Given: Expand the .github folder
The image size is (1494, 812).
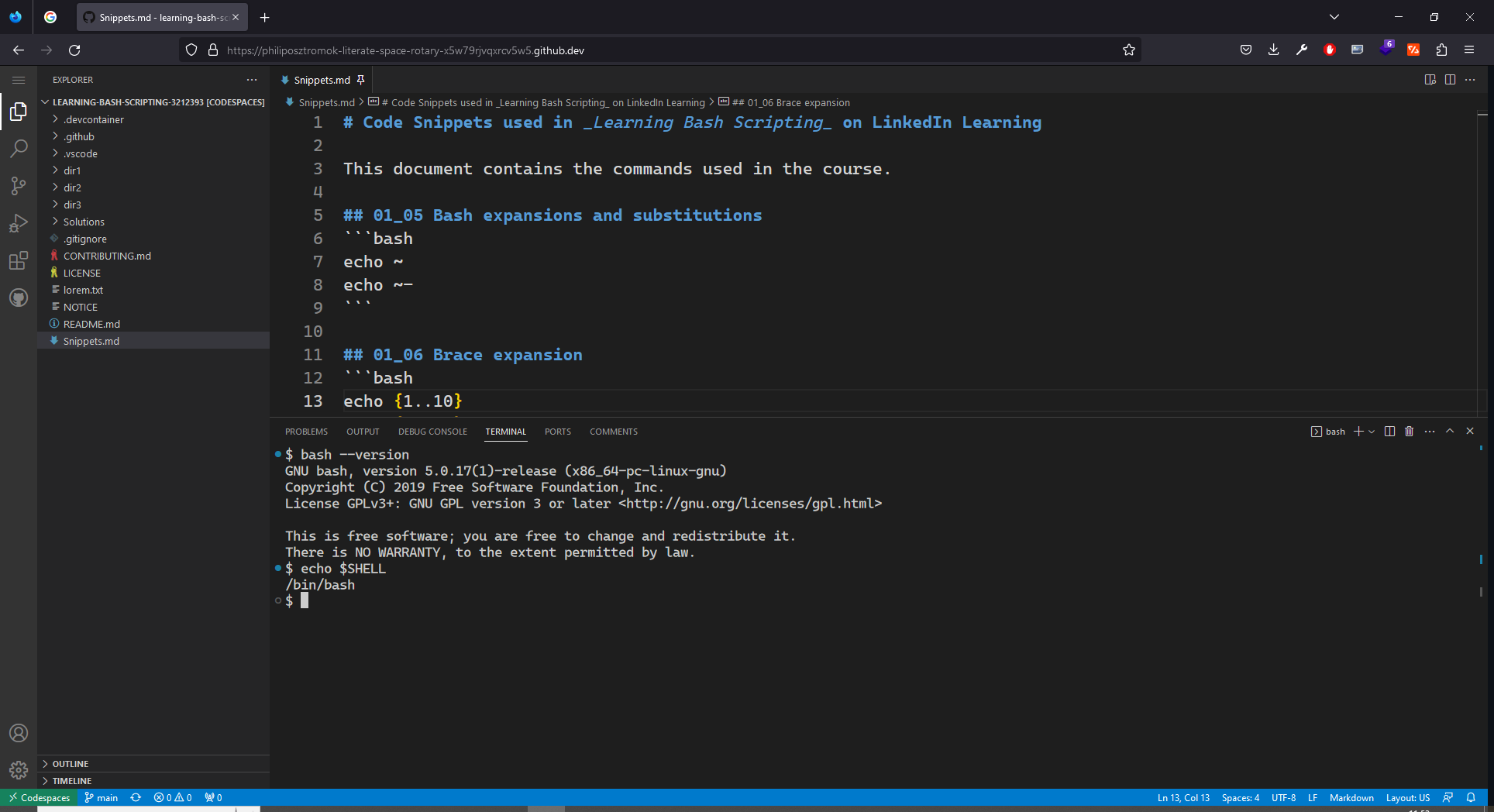Looking at the screenshot, I should 153,136.
